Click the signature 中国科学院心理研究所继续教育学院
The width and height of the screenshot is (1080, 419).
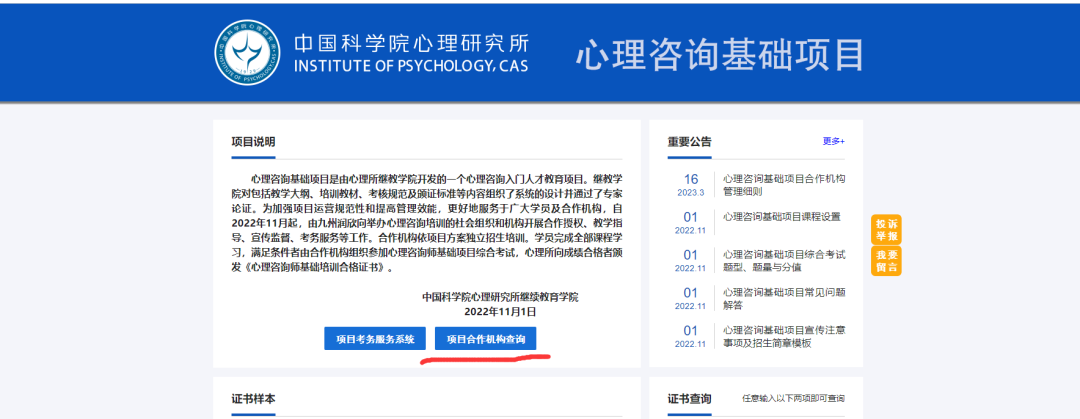(x=500, y=298)
